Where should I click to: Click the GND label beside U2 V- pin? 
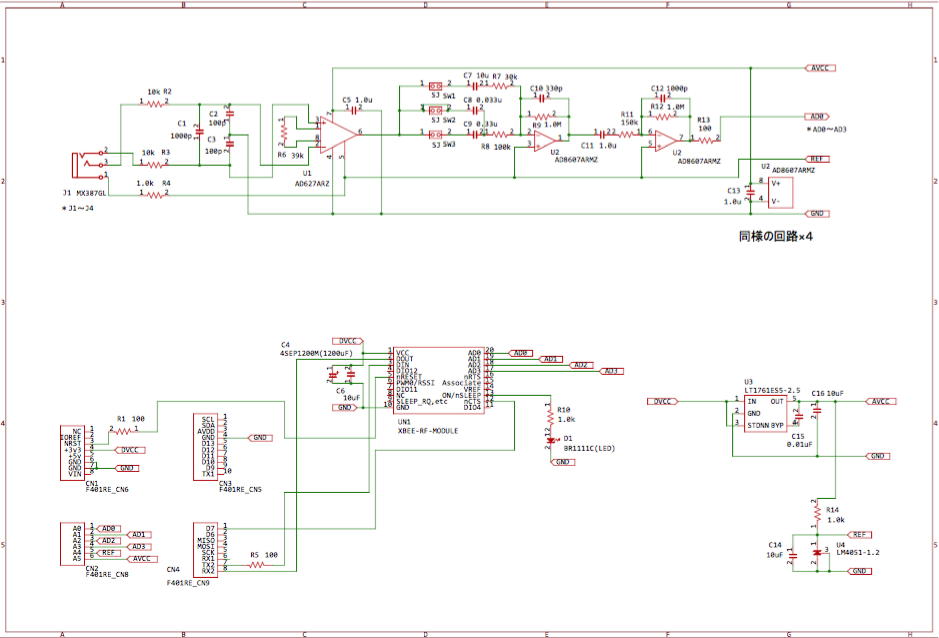click(817, 213)
